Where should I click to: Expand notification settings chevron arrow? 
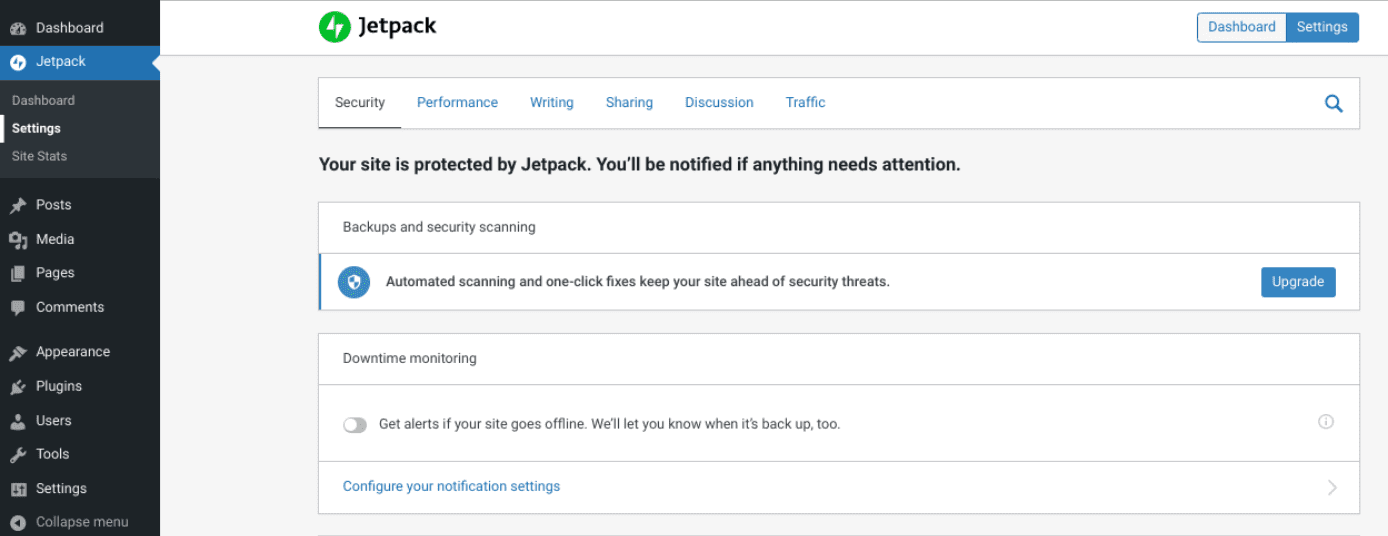click(x=1332, y=488)
